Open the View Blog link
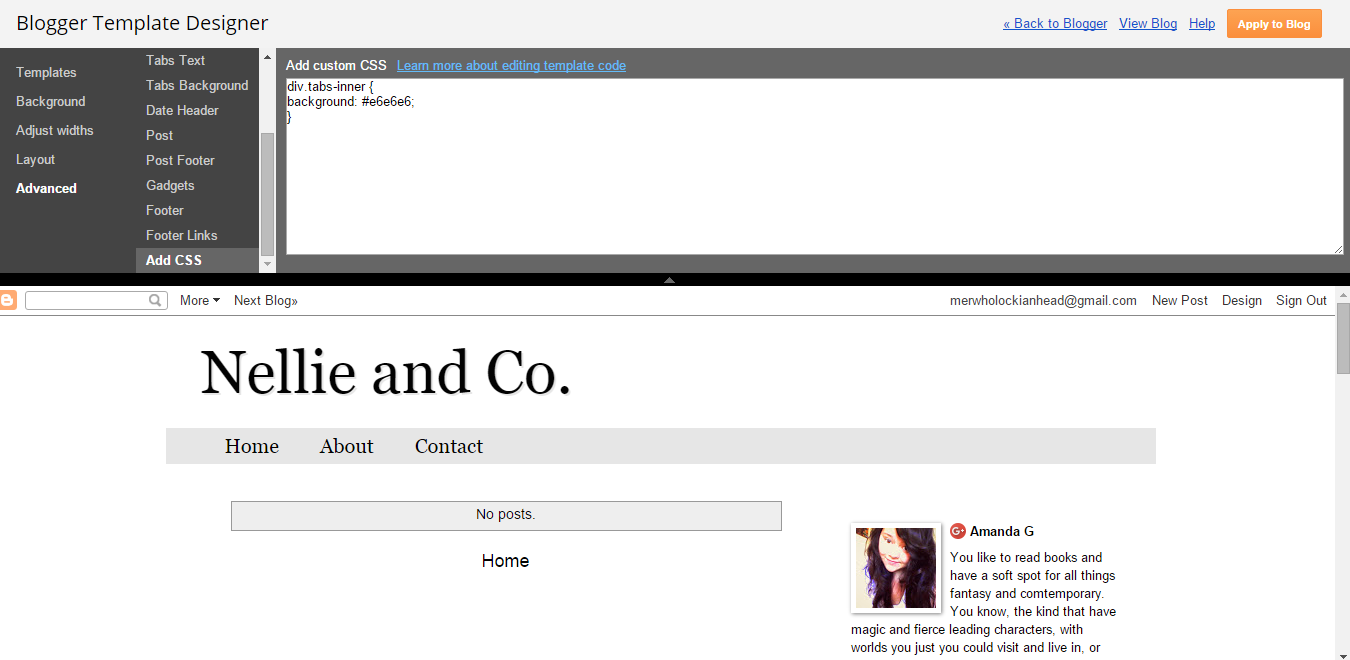 tap(1148, 23)
